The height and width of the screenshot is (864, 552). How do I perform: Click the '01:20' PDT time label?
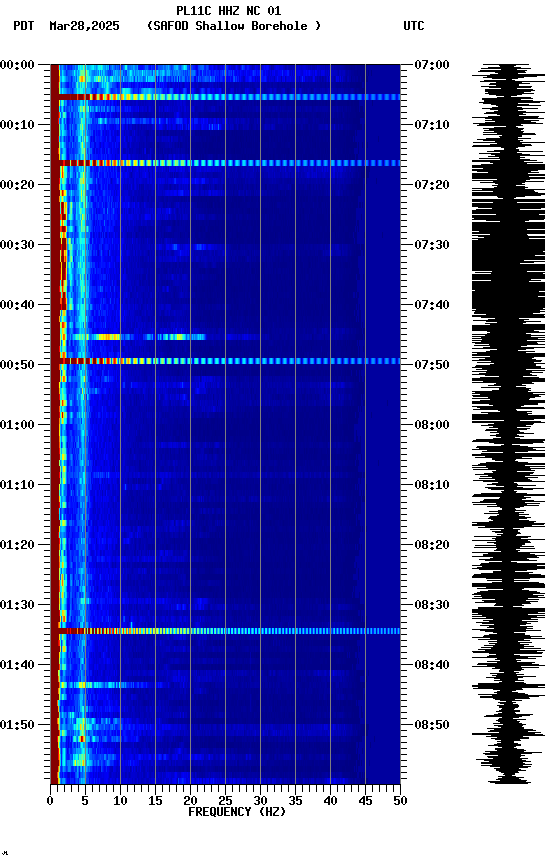coord(17,546)
